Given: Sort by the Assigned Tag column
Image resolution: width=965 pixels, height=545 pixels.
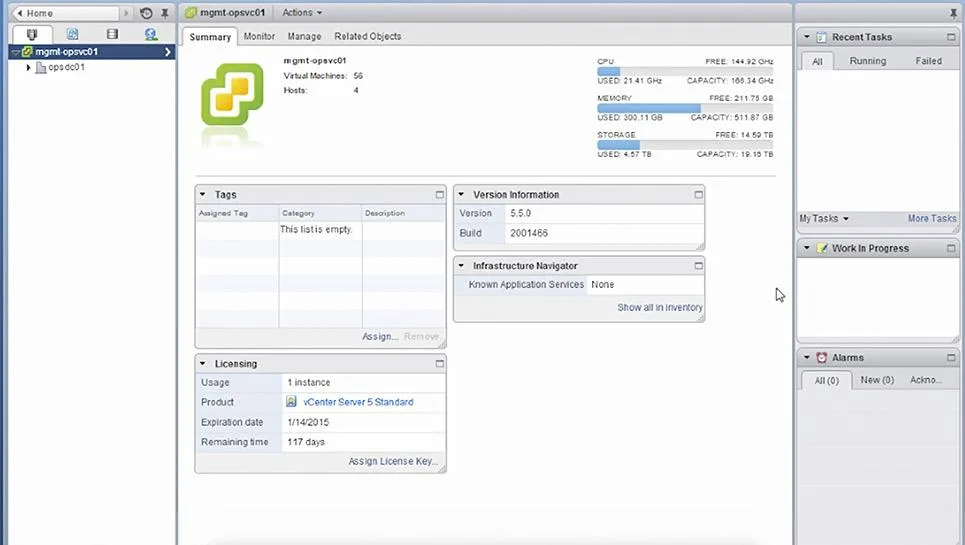Looking at the screenshot, I should 237,213.
